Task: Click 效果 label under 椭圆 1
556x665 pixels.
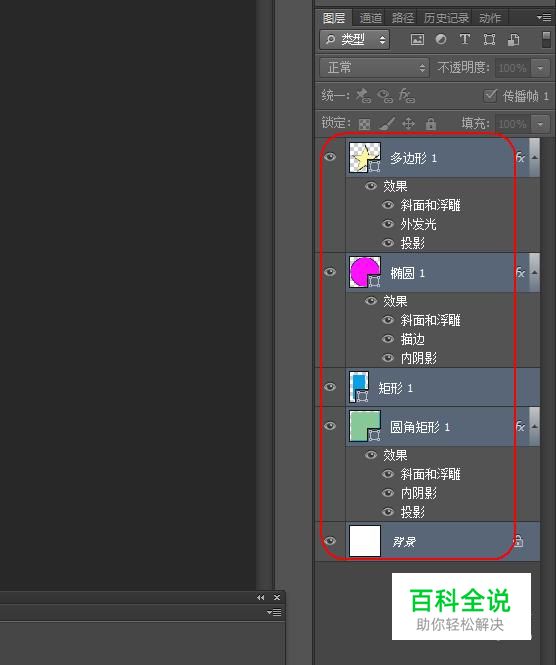Action: coord(395,301)
